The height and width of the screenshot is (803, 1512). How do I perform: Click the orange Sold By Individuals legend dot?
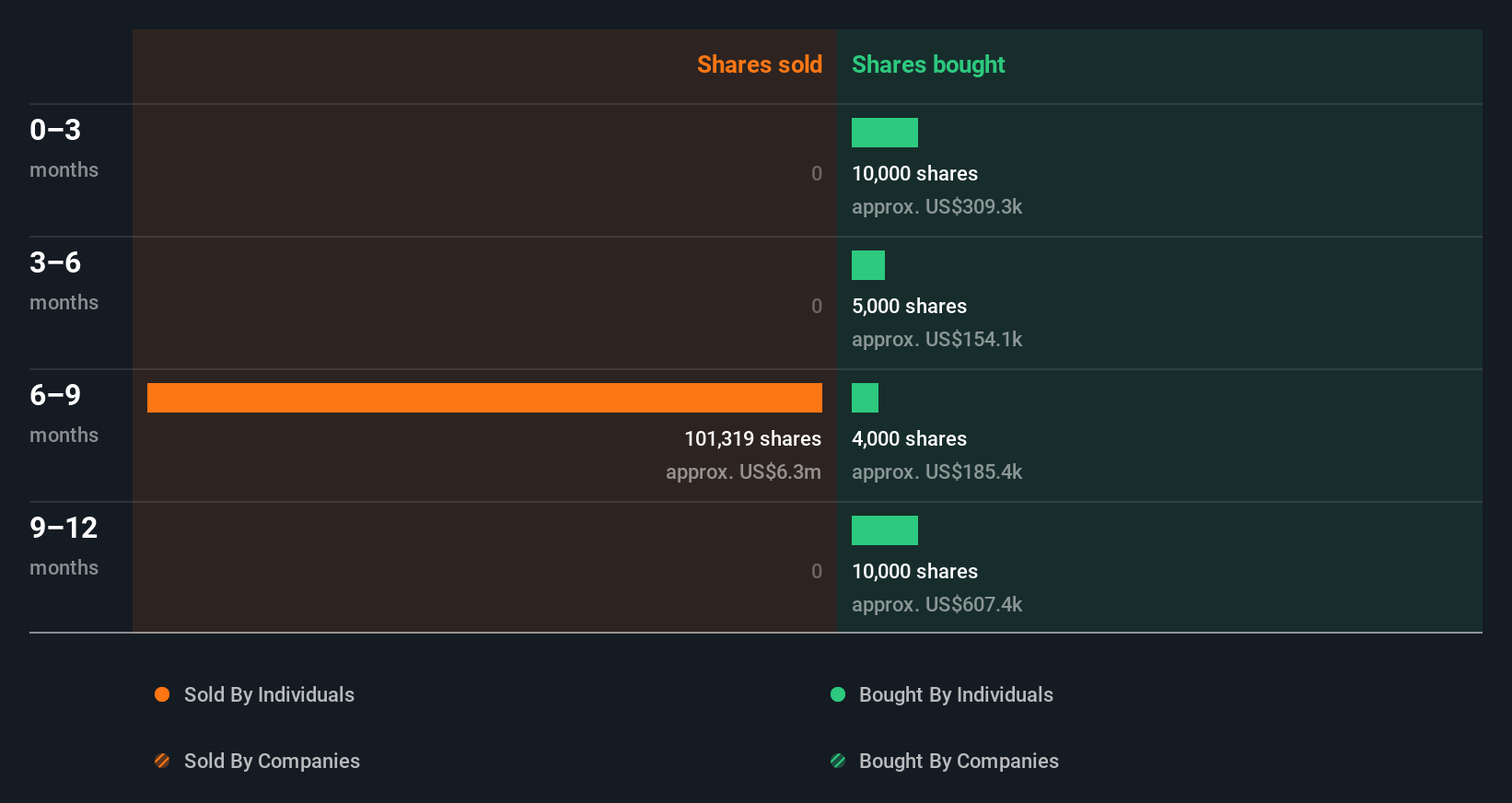pos(162,694)
